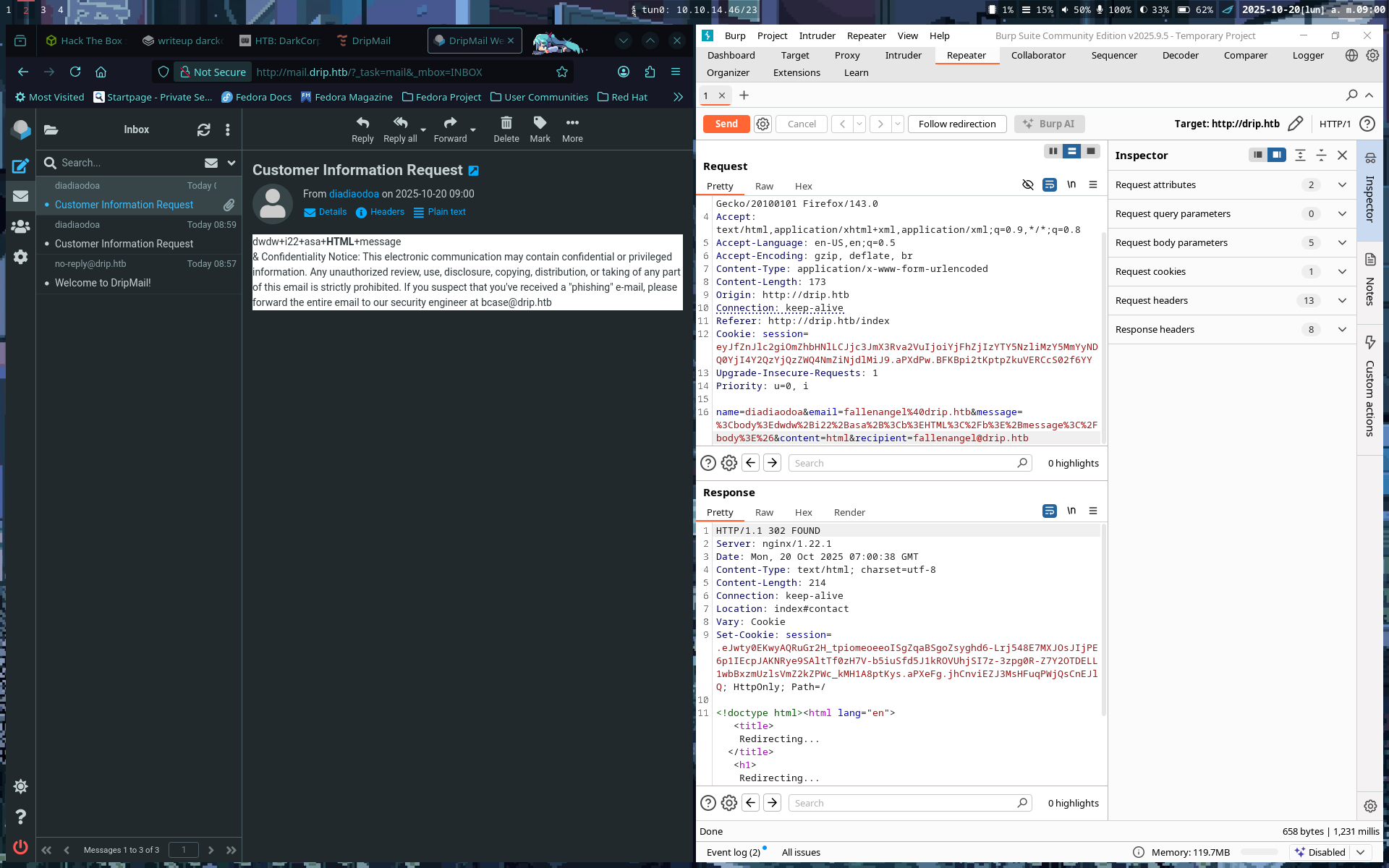
Task: Open Contacts icon in mail sidebar
Action: tap(21, 226)
